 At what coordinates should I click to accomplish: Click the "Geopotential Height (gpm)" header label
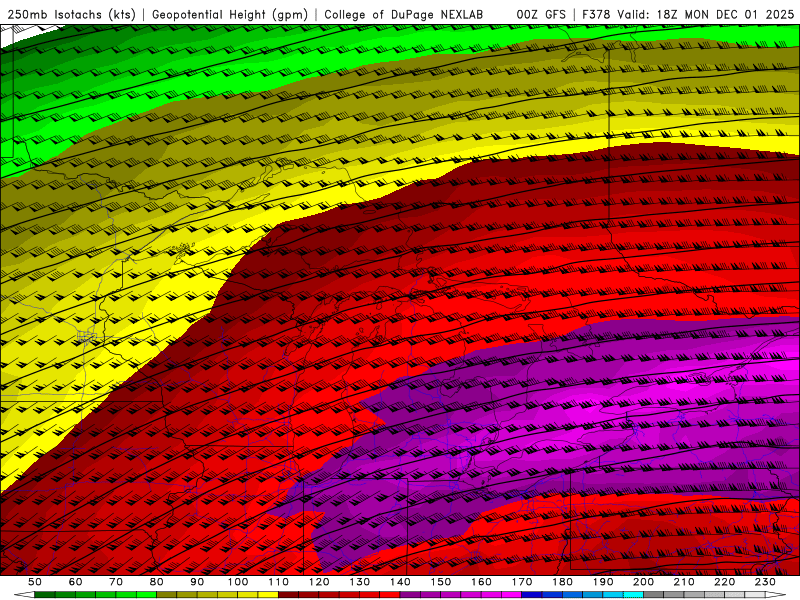tap(230, 15)
